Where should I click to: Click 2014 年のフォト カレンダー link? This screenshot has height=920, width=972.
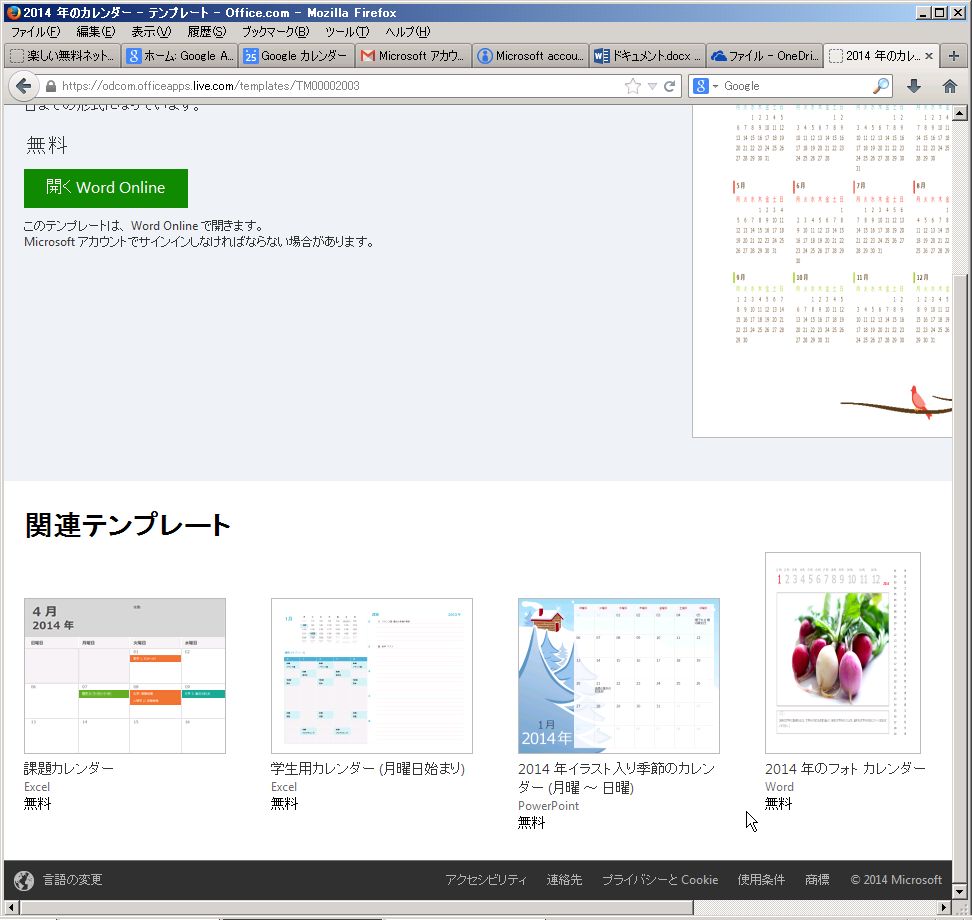pyautogui.click(x=846, y=769)
